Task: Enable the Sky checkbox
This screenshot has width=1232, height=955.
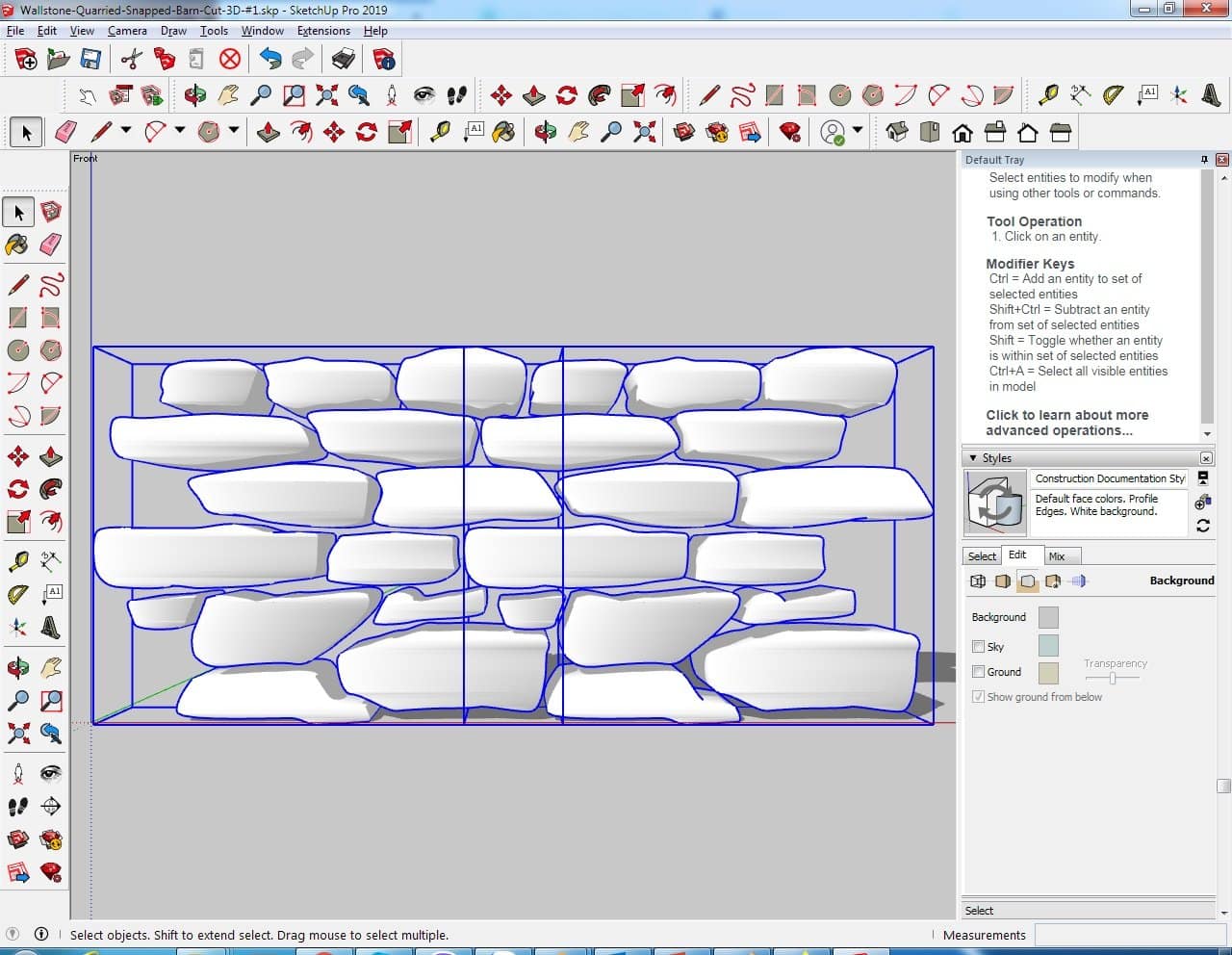Action: pyautogui.click(x=979, y=647)
